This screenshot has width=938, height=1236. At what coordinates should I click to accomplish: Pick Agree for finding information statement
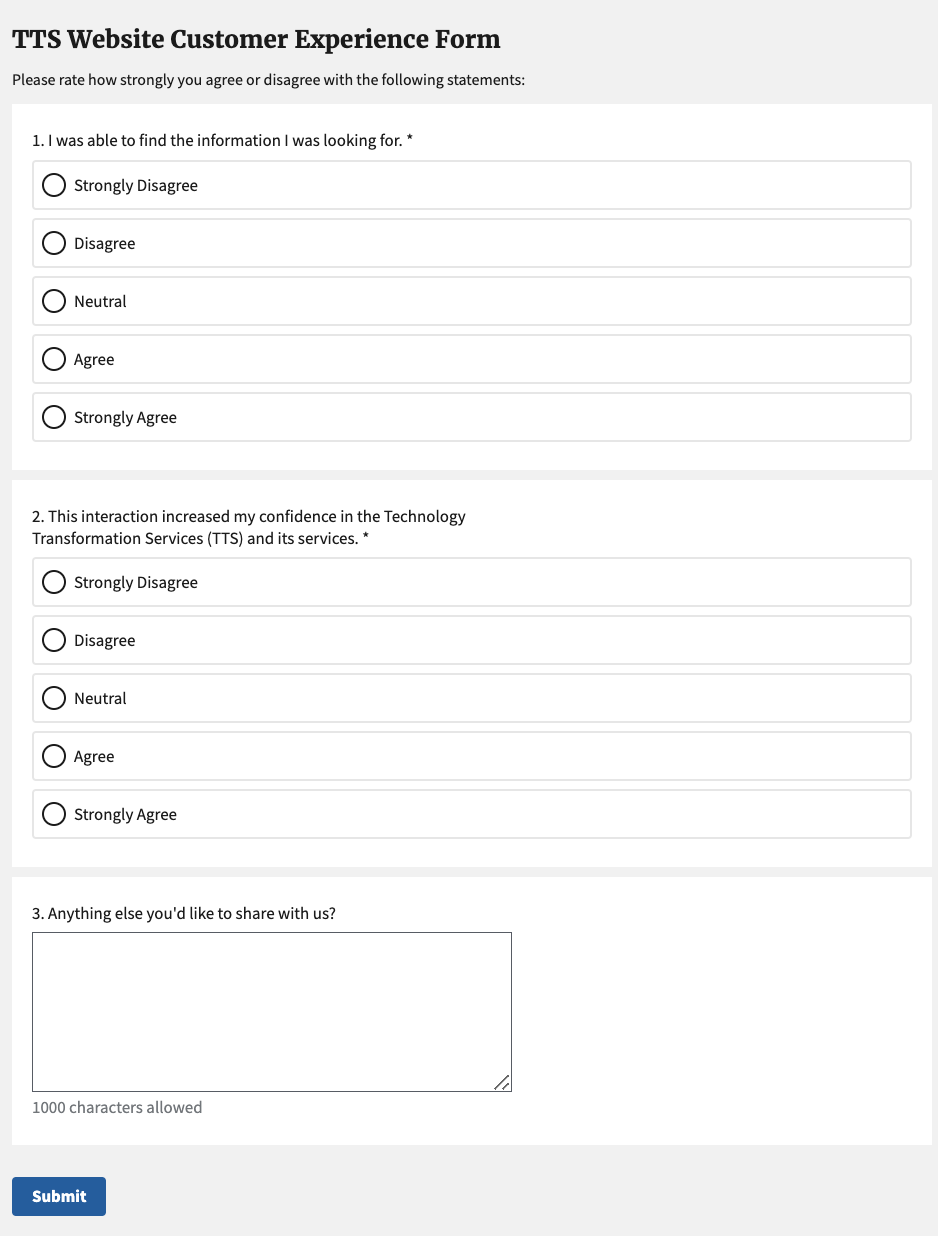54,360
